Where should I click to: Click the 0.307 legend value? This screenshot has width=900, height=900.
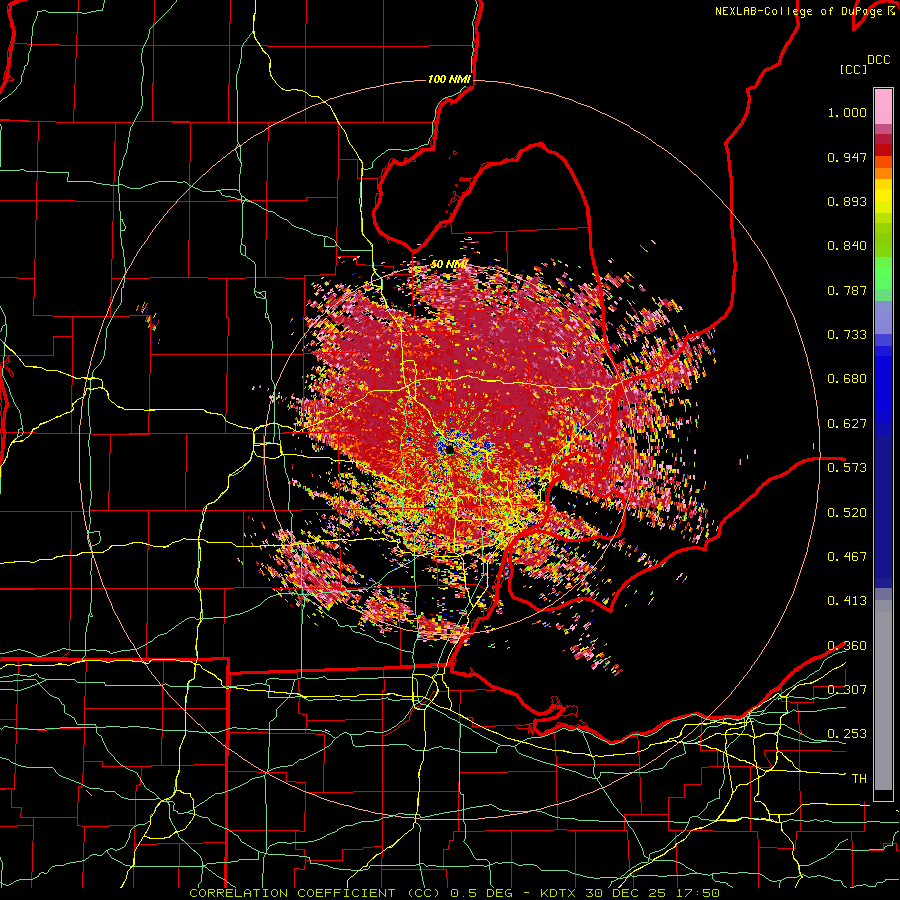point(847,689)
